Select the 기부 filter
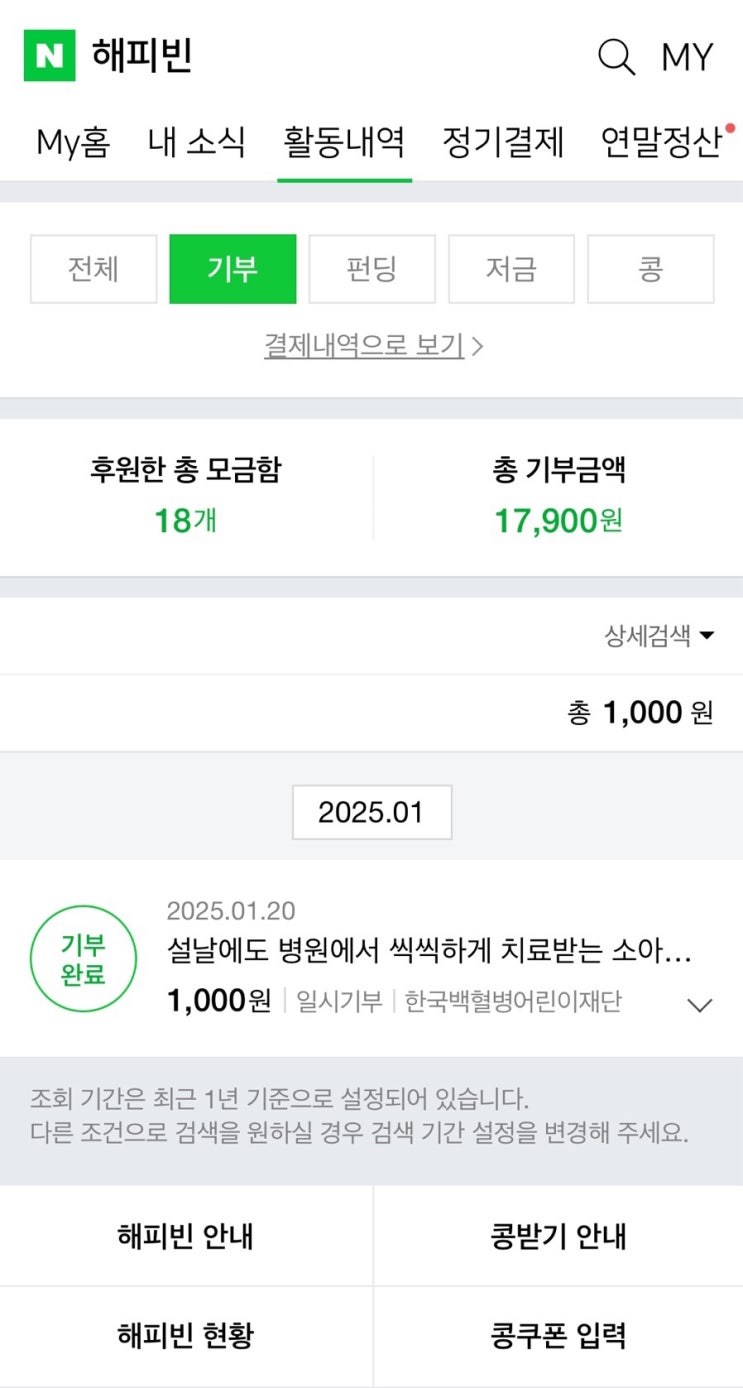 [x=233, y=269]
